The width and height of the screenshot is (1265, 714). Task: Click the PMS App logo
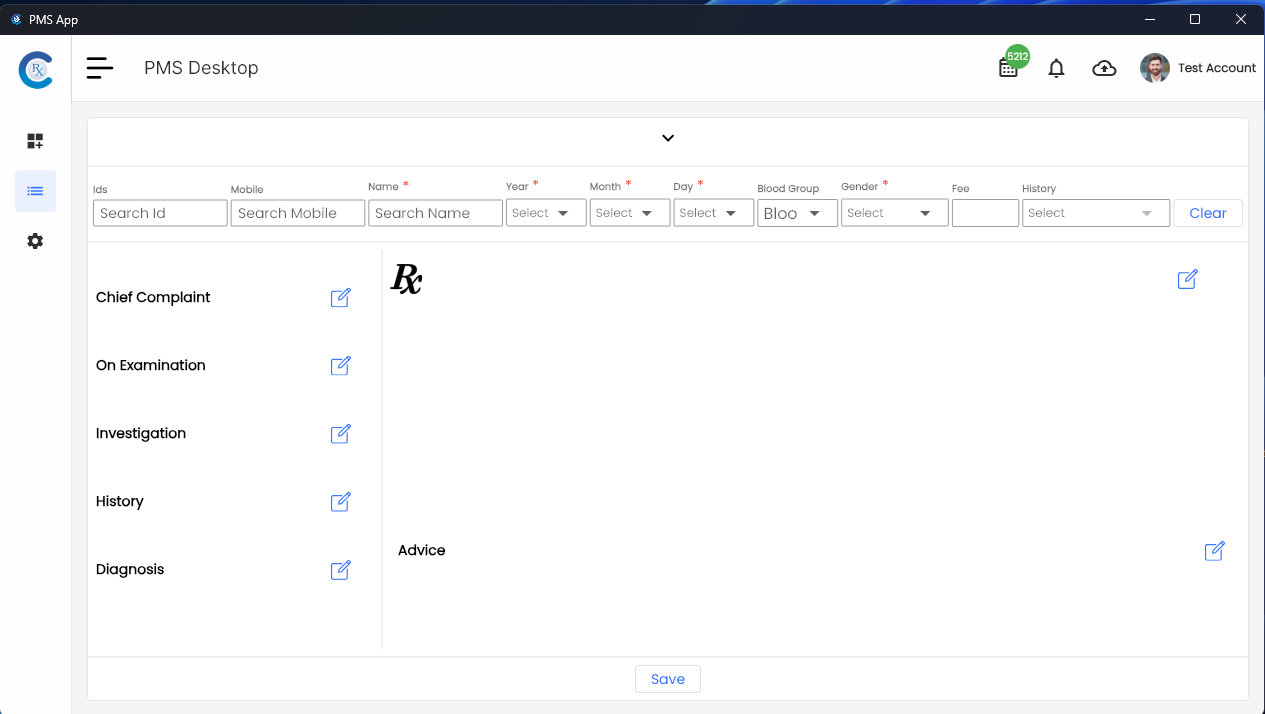tap(36, 69)
